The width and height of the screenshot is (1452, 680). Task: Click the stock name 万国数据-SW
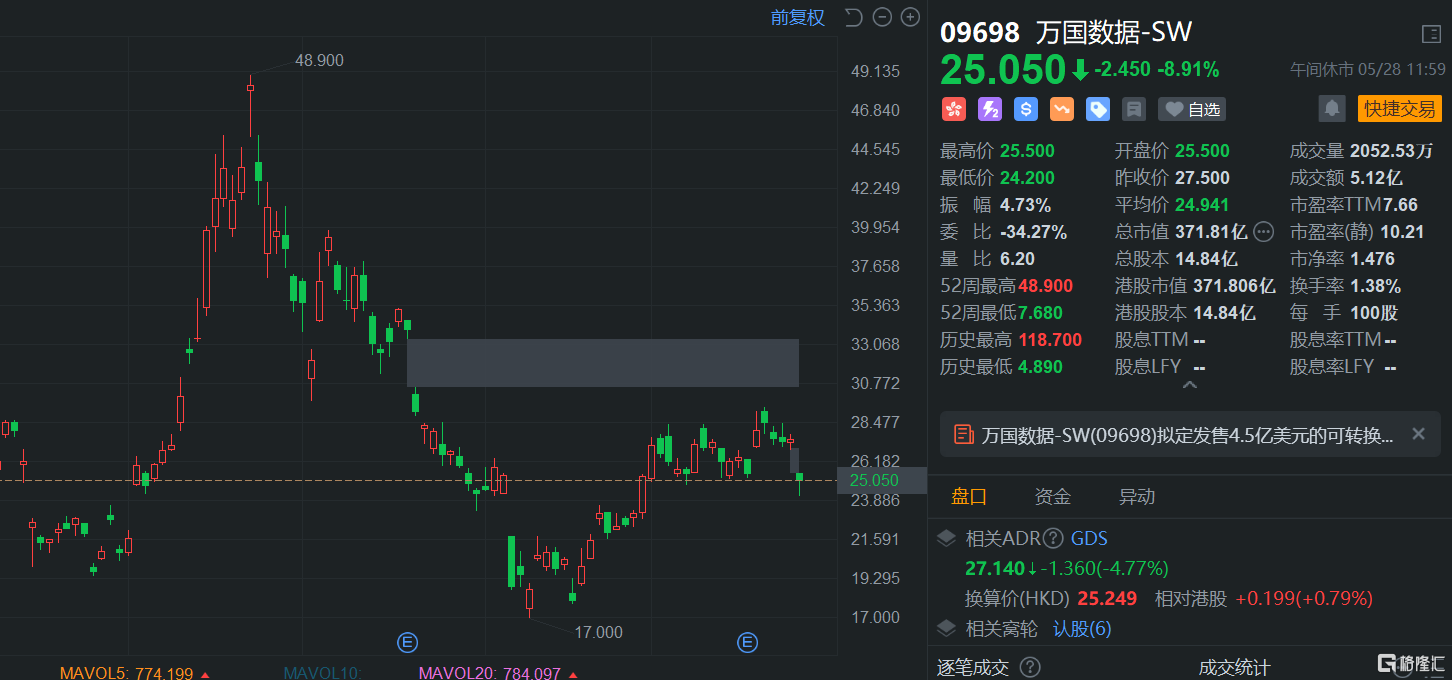click(1115, 32)
